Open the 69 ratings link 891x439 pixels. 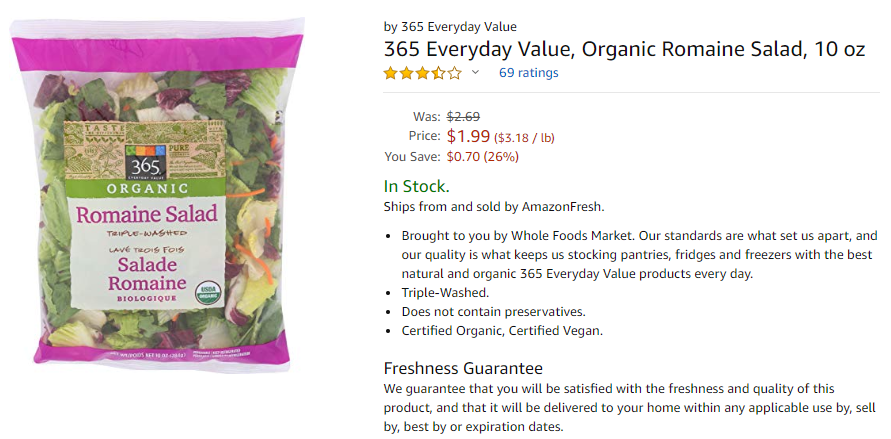[x=528, y=73]
